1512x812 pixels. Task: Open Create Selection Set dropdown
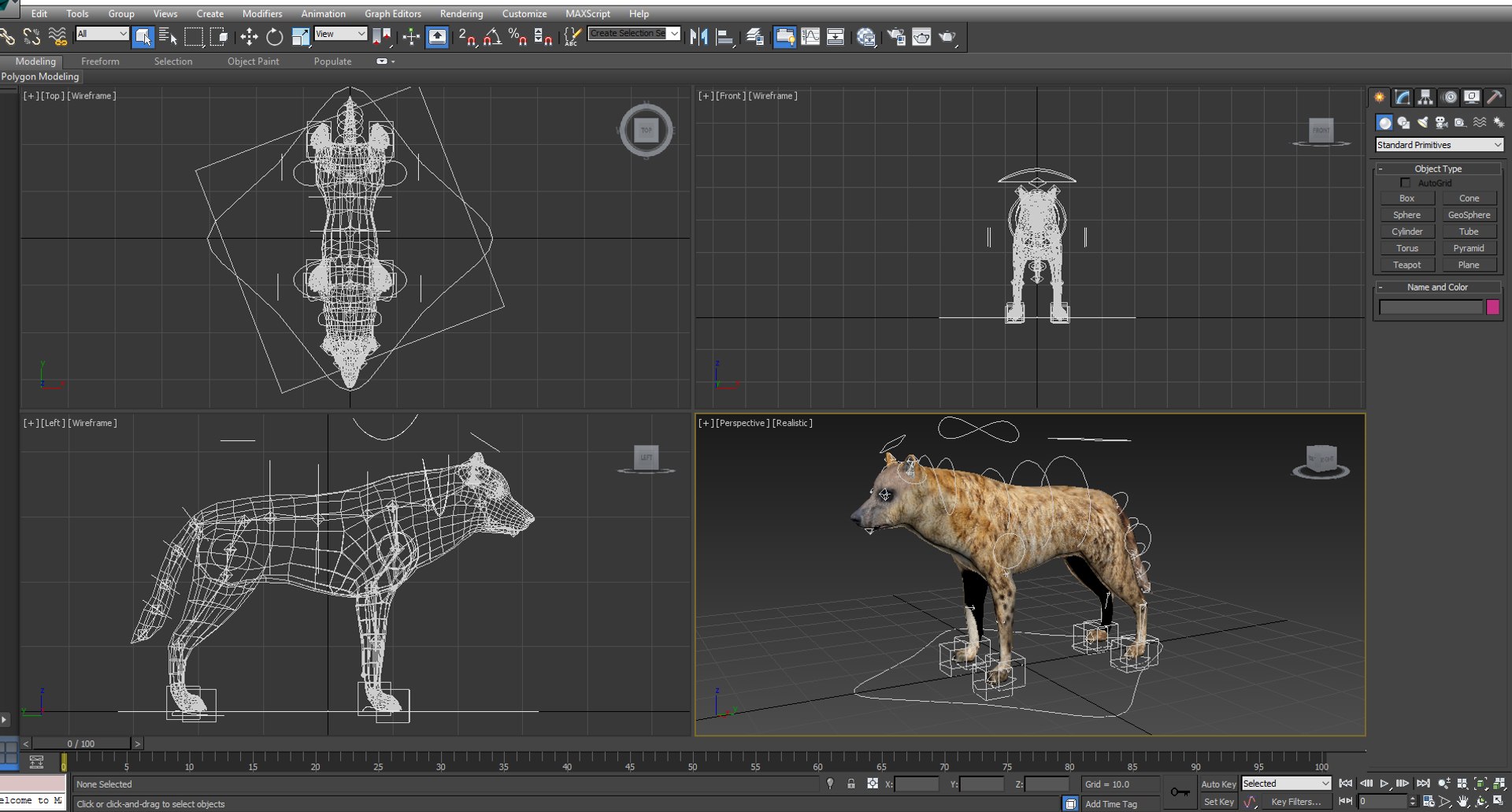634,33
